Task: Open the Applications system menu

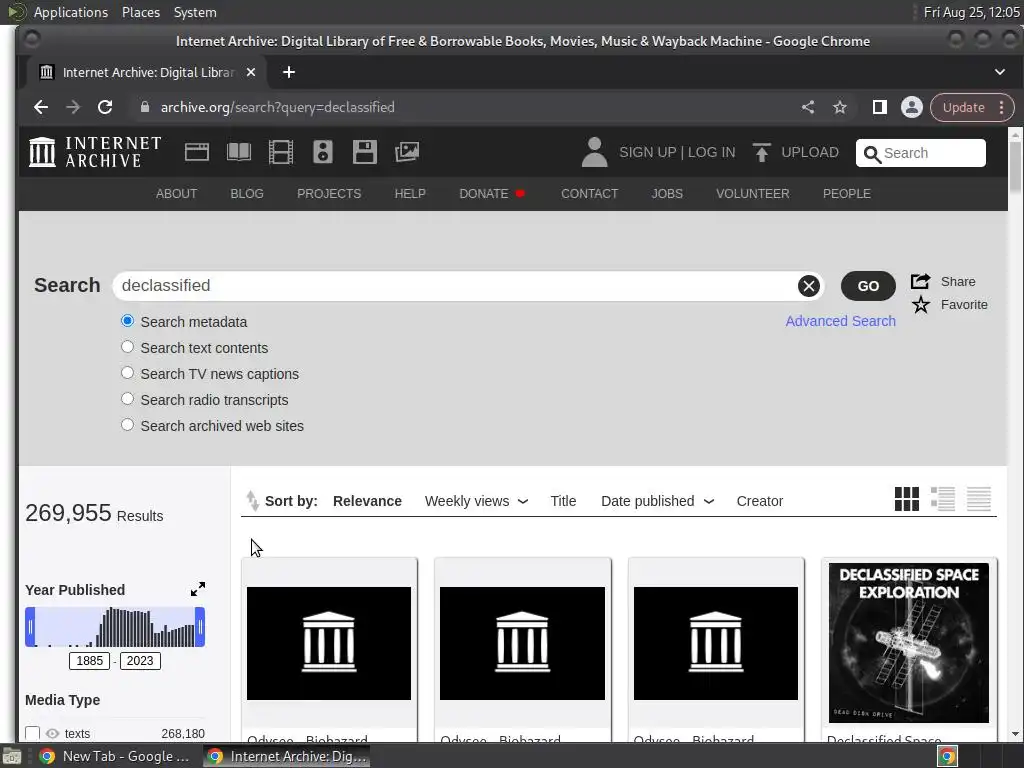Action: [71, 12]
